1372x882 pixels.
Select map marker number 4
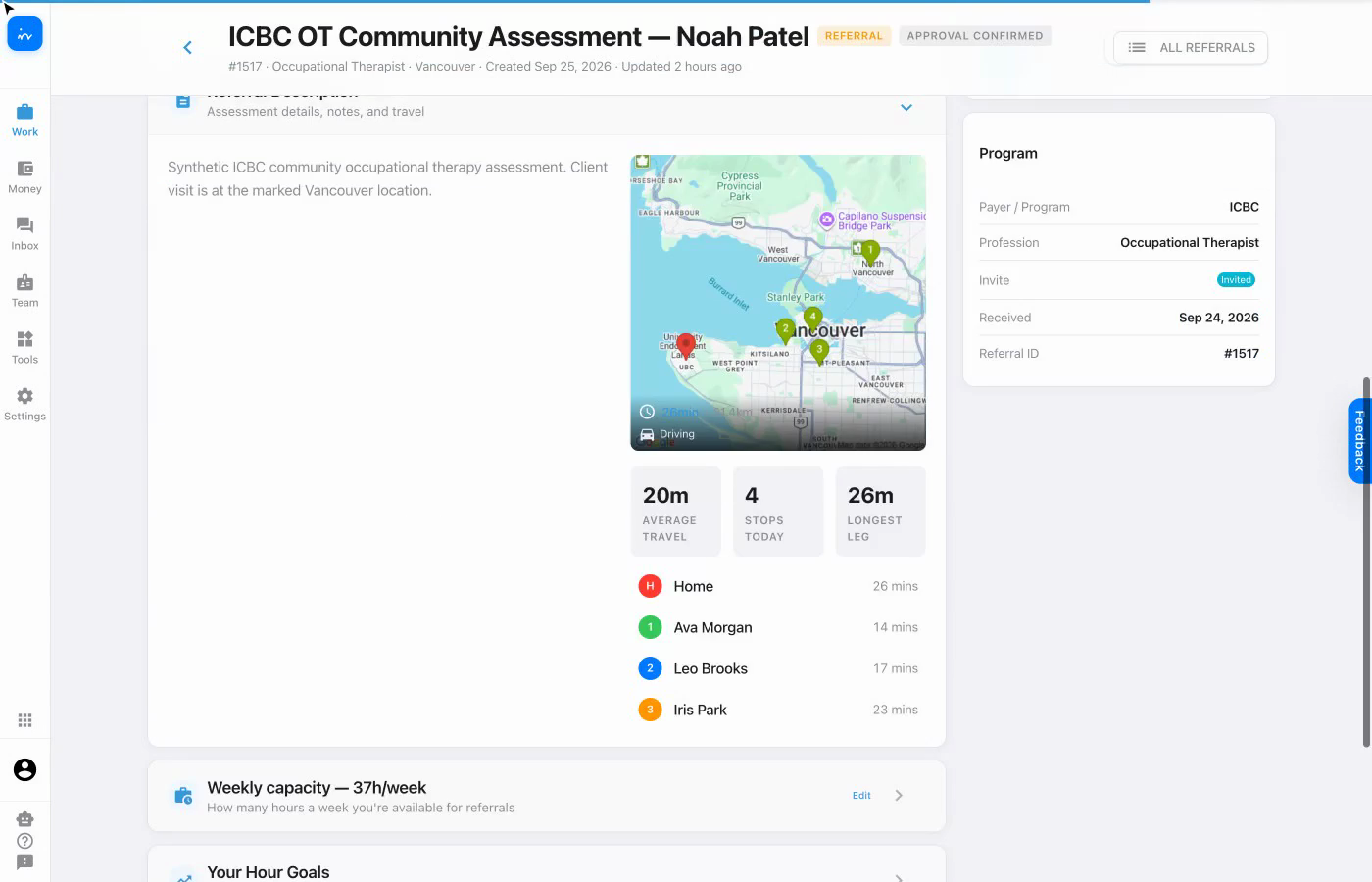click(812, 318)
